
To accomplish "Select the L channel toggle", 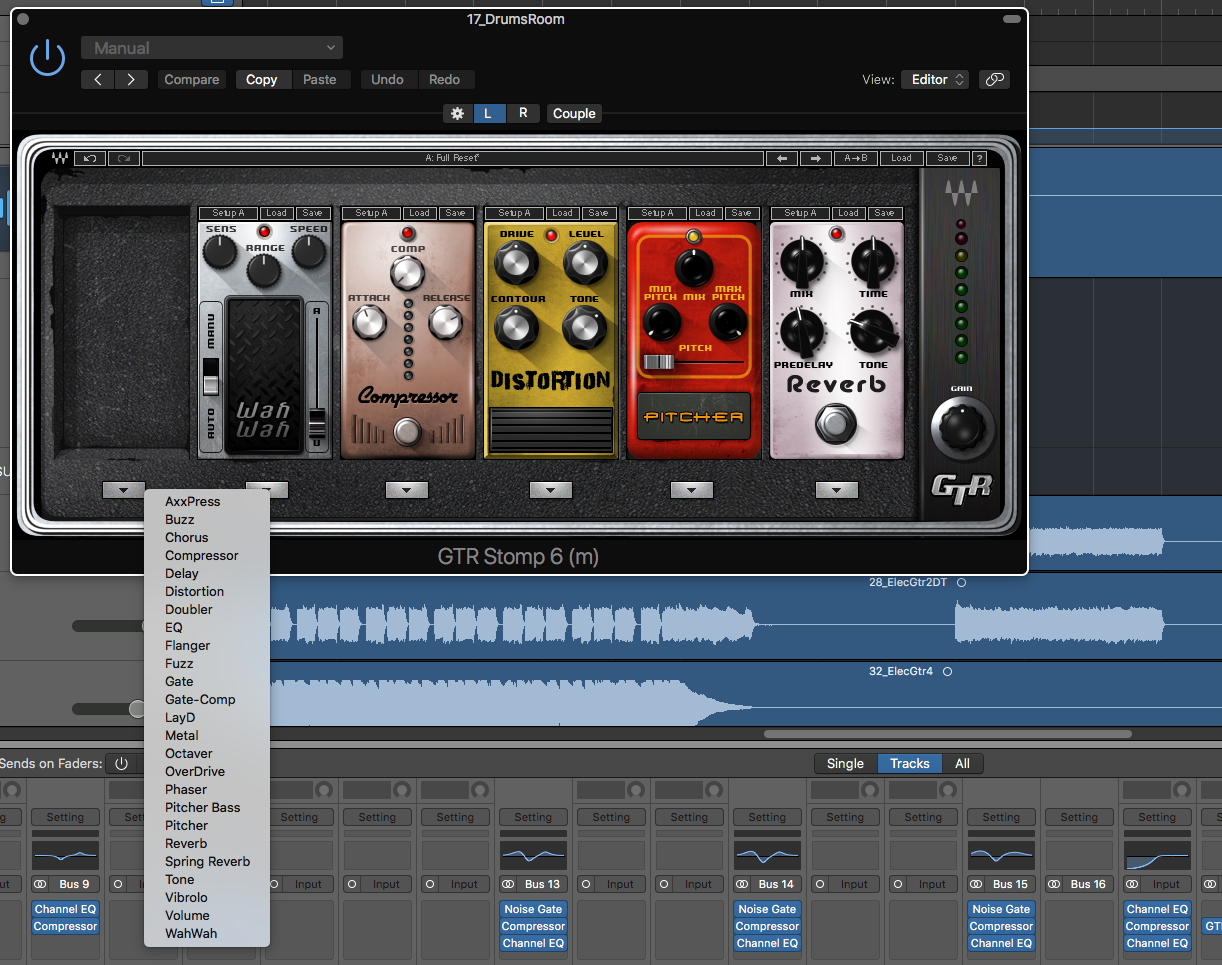I will 488,113.
